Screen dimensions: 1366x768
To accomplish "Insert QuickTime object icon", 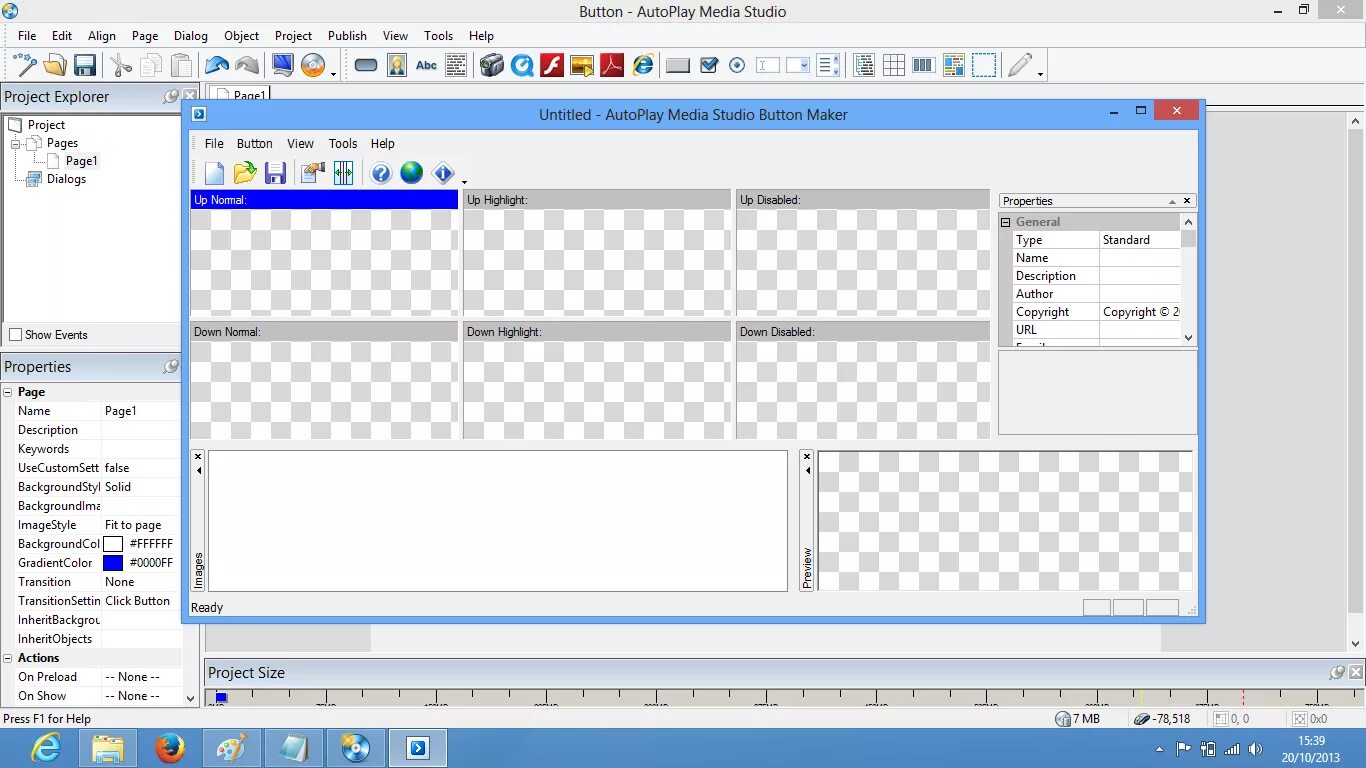I will pos(522,66).
